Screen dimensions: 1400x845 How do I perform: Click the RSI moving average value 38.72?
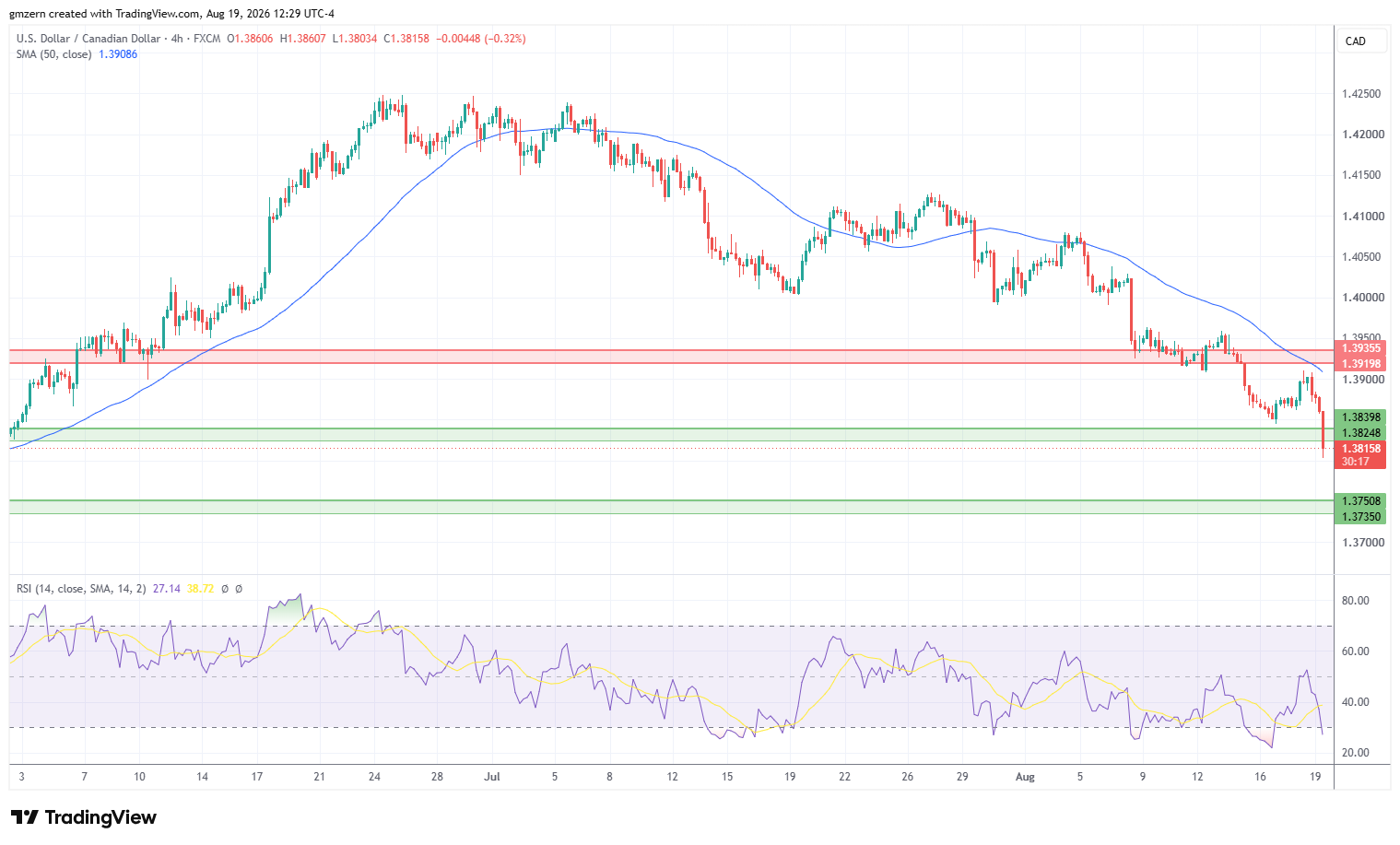[200, 589]
